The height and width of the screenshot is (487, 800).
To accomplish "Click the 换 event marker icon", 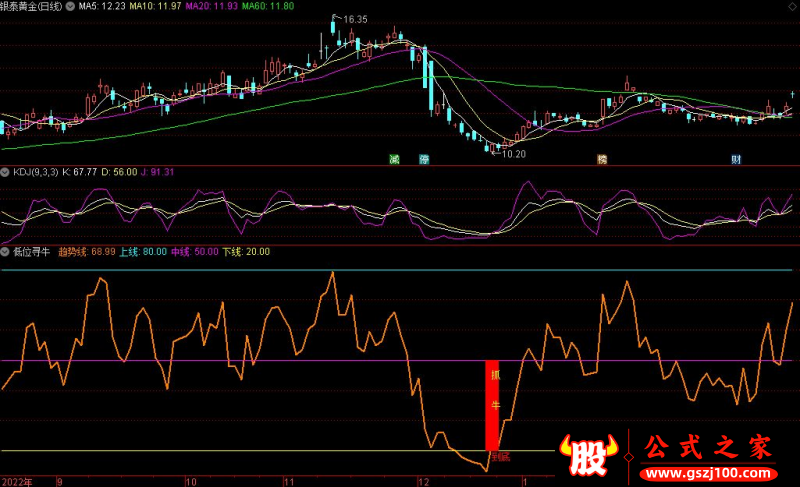I will pyautogui.click(x=602, y=159).
